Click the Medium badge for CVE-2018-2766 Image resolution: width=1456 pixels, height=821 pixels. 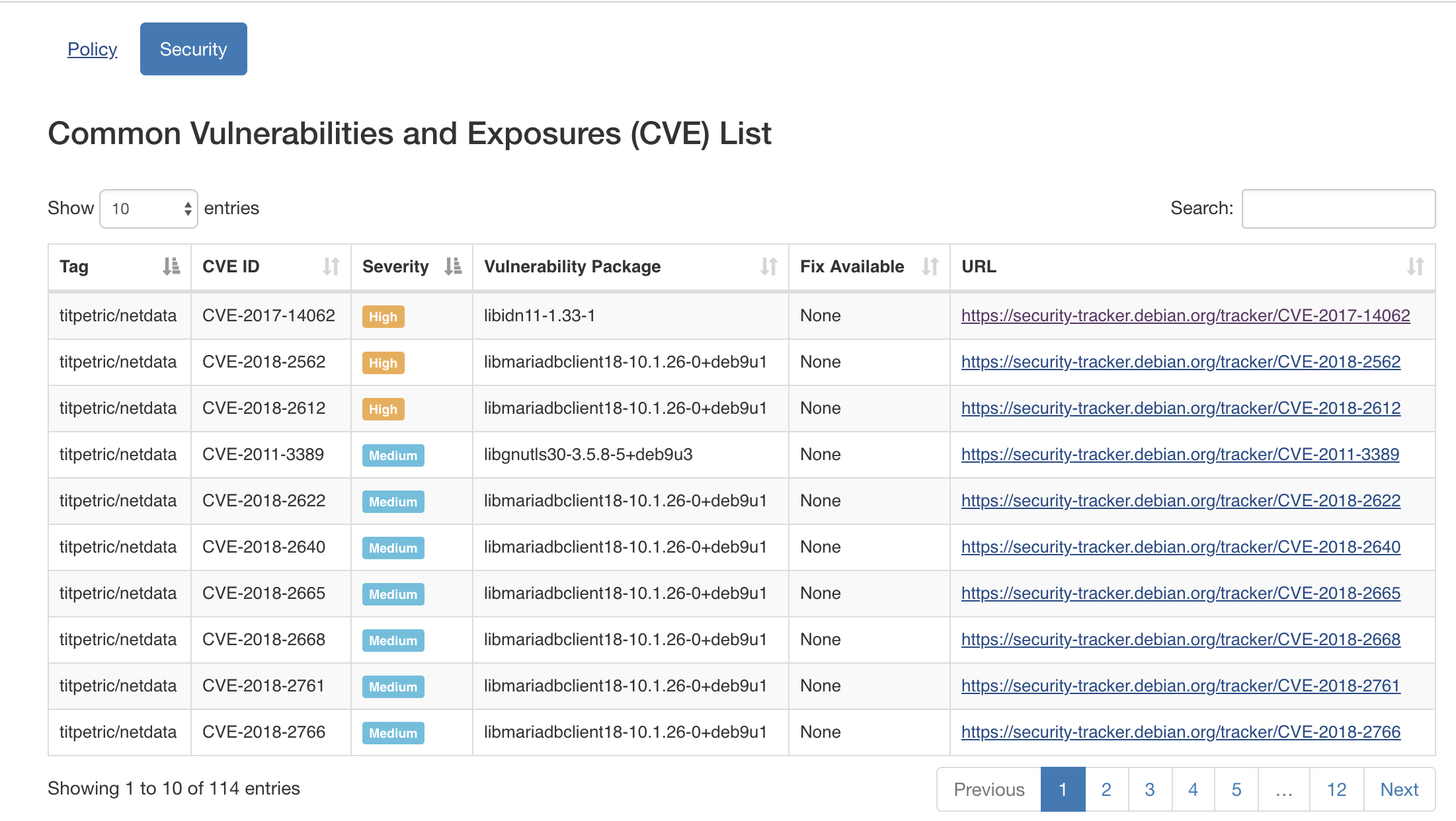click(x=393, y=733)
